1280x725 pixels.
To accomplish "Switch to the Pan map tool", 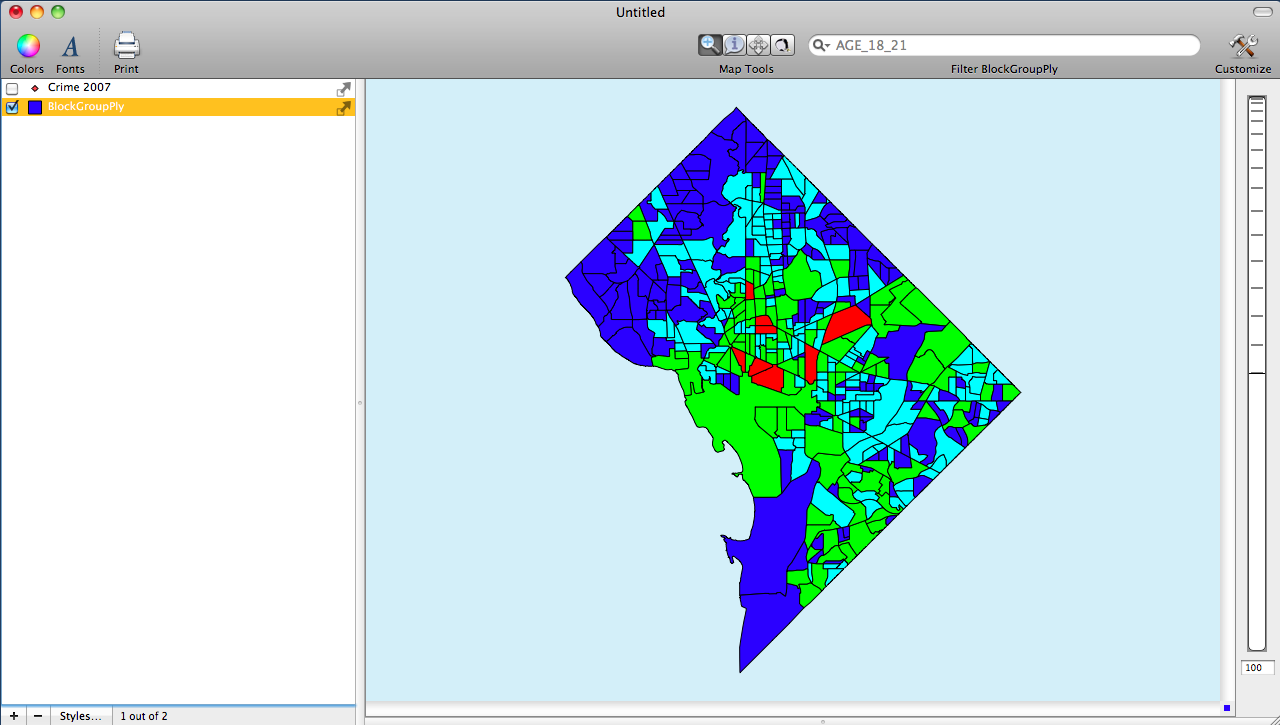I will (758, 44).
